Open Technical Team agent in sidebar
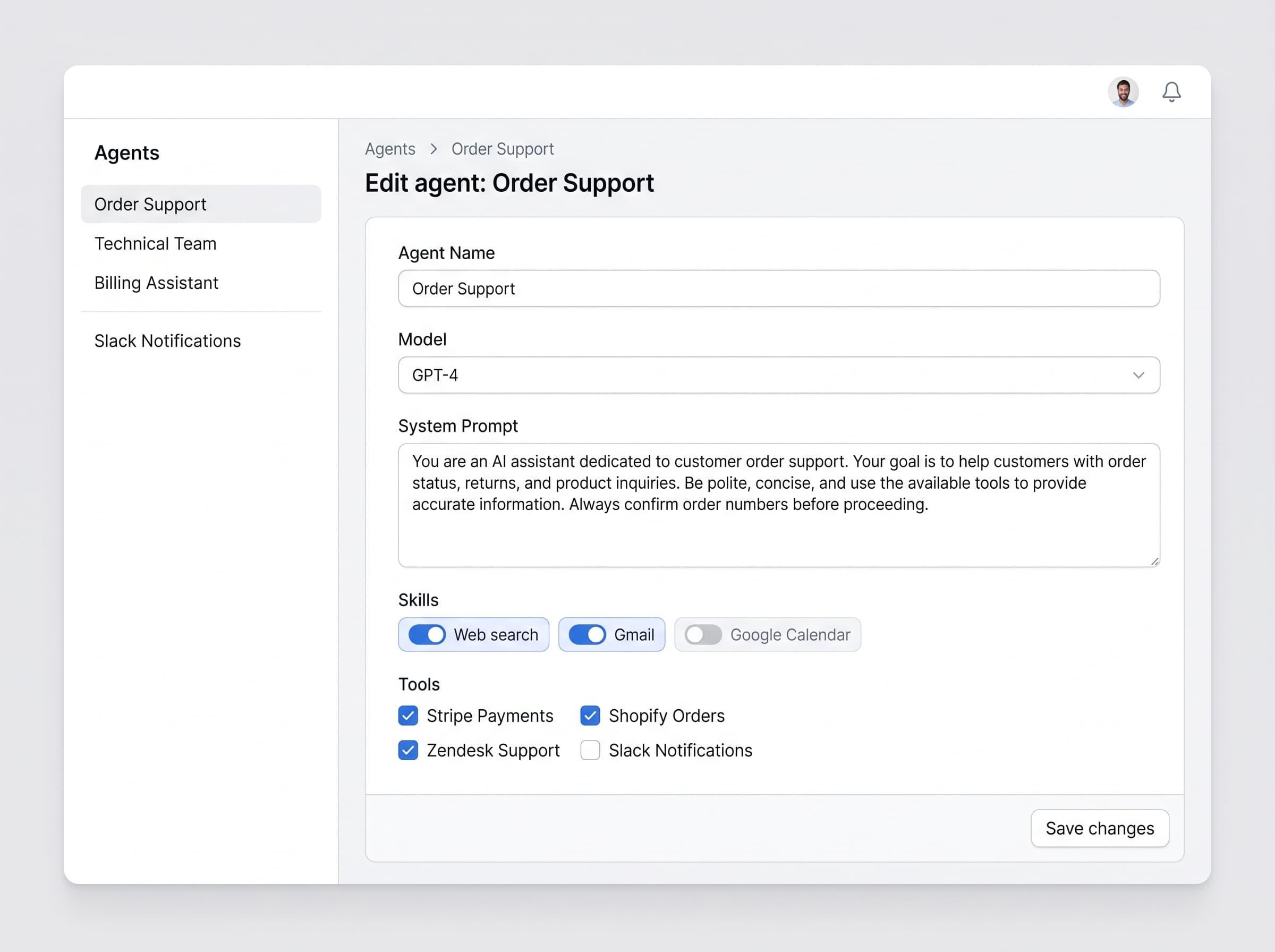The height and width of the screenshot is (952, 1275). tap(200, 243)
